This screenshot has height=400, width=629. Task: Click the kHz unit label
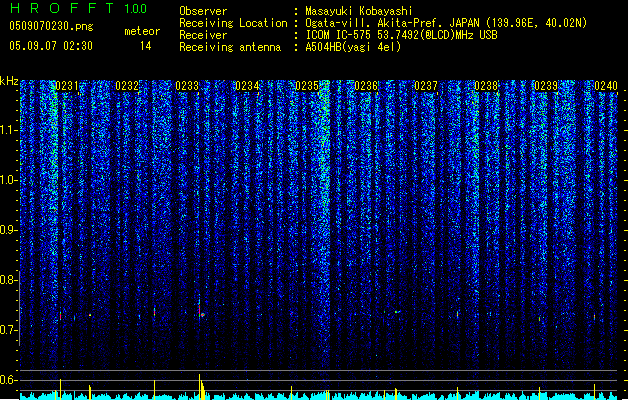click(9, 81)
